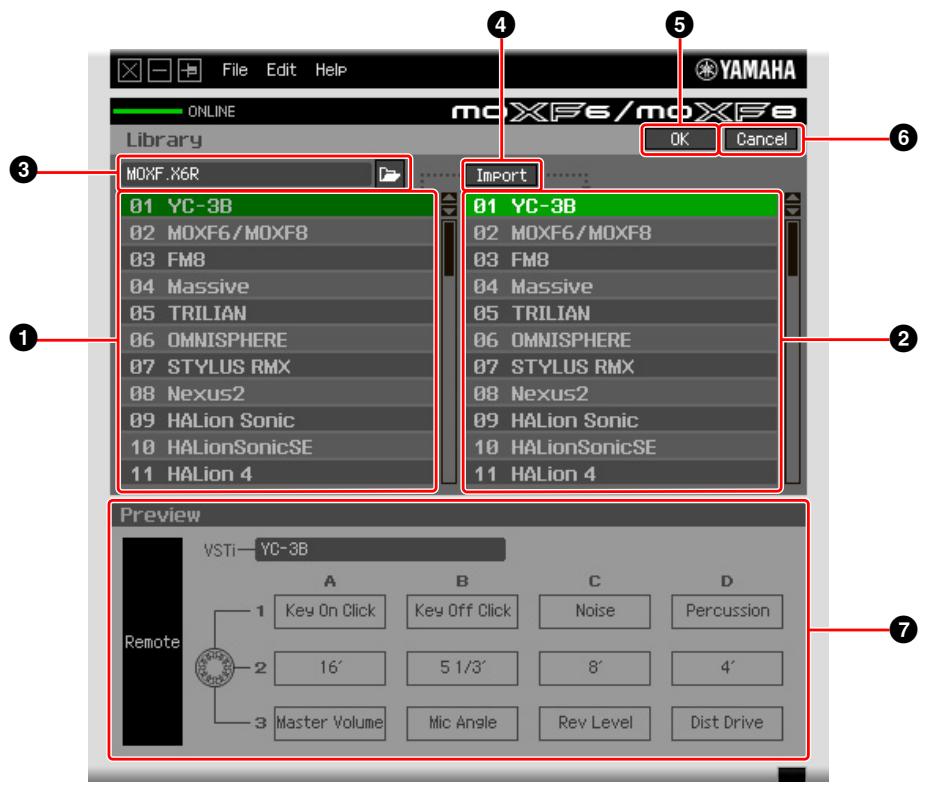The width and height of the screenshot is (929, 789).
Task: Select 01 YC-3B in left list
Action: (x=277, y=206)
